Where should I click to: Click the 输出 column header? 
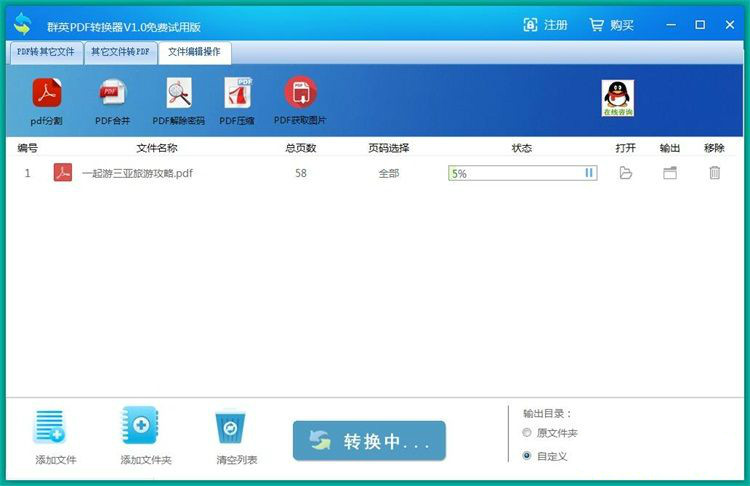(670, 148)
